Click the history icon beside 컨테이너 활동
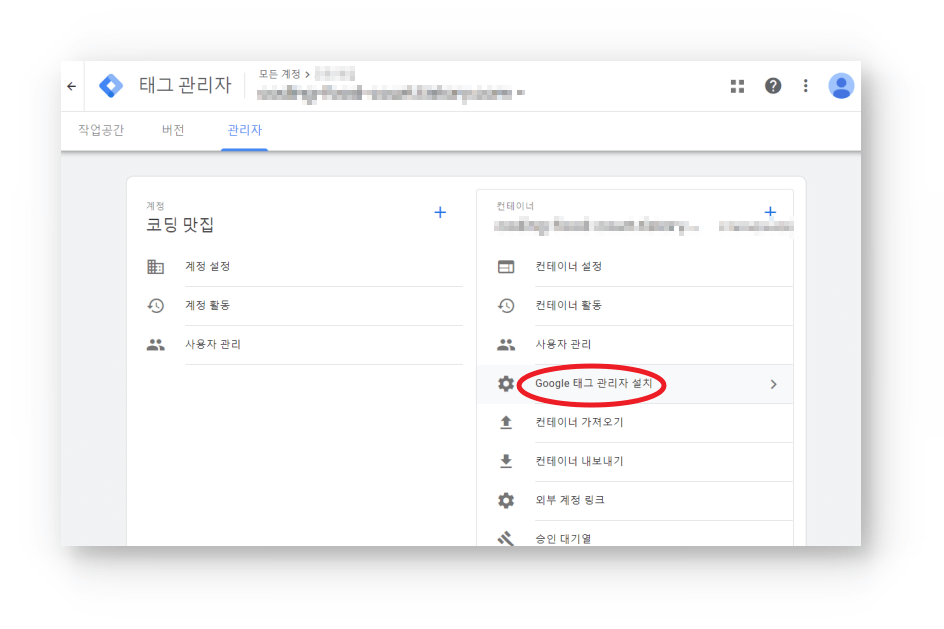The height and width of the screenshot is (629, 944). pos(506,305)
